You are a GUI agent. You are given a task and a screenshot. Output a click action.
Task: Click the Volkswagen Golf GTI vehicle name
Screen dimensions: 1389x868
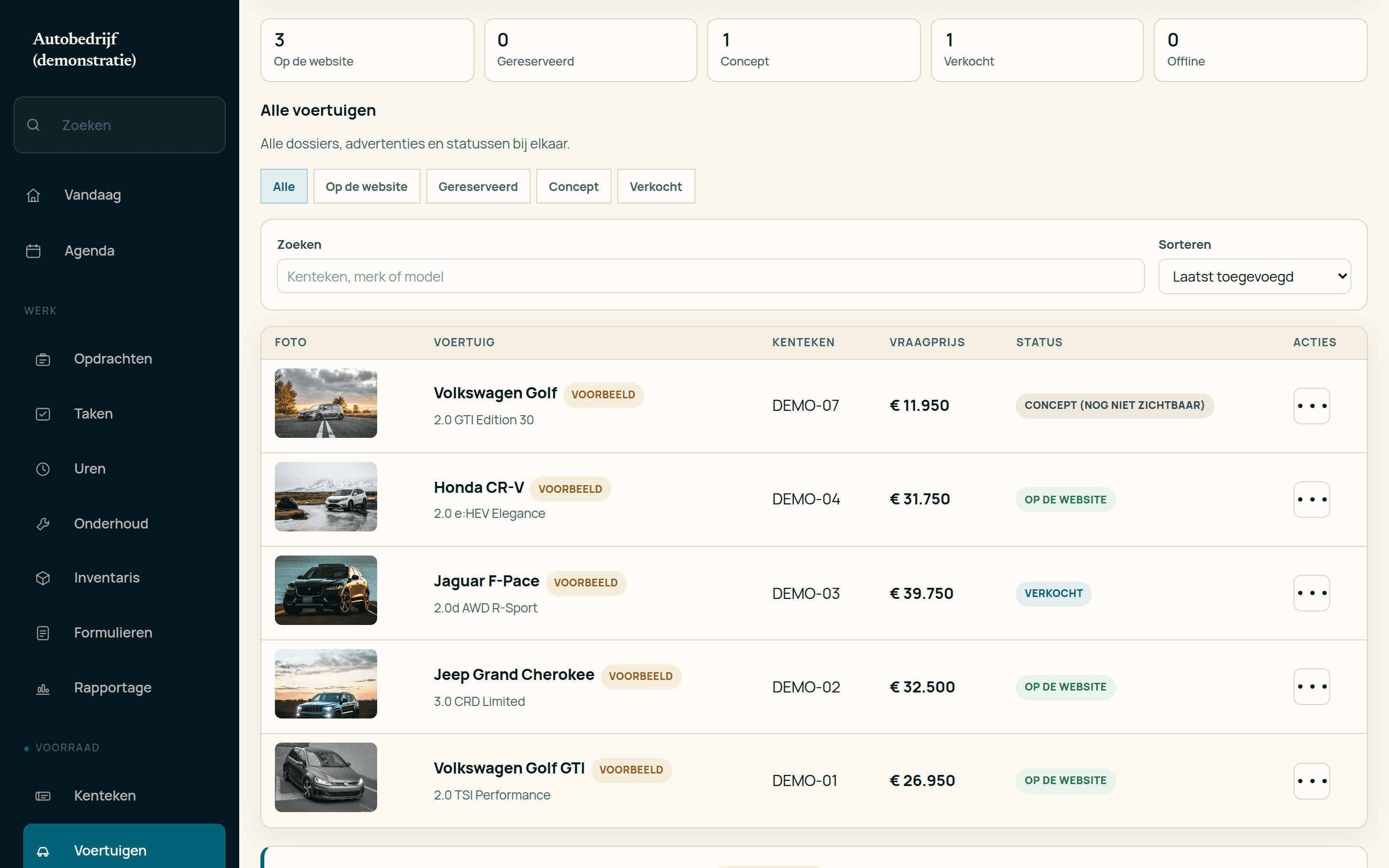(509, 768)
